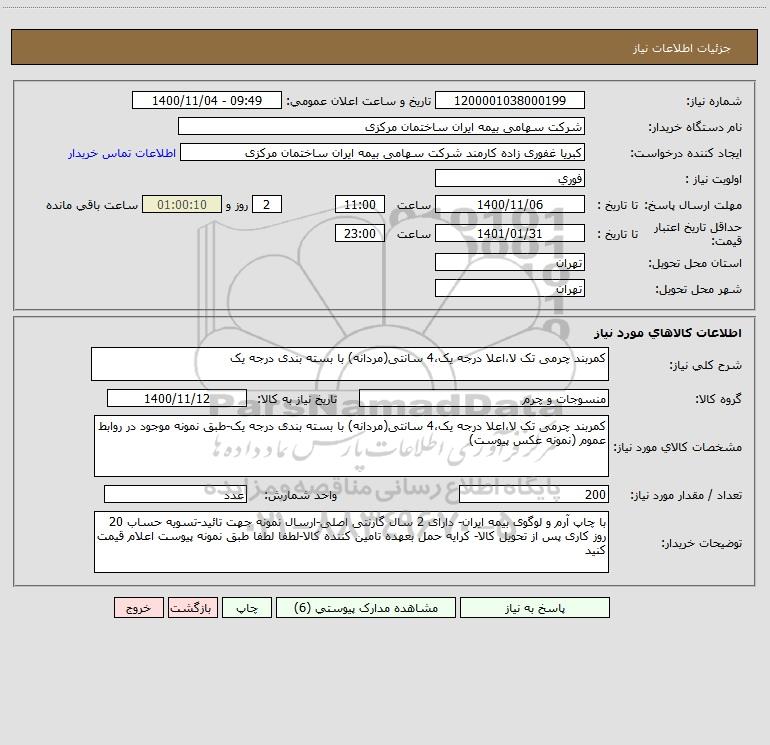Click the شهر محل تحویل label
This screenshot has width=770, height=745.
[698, 289]
